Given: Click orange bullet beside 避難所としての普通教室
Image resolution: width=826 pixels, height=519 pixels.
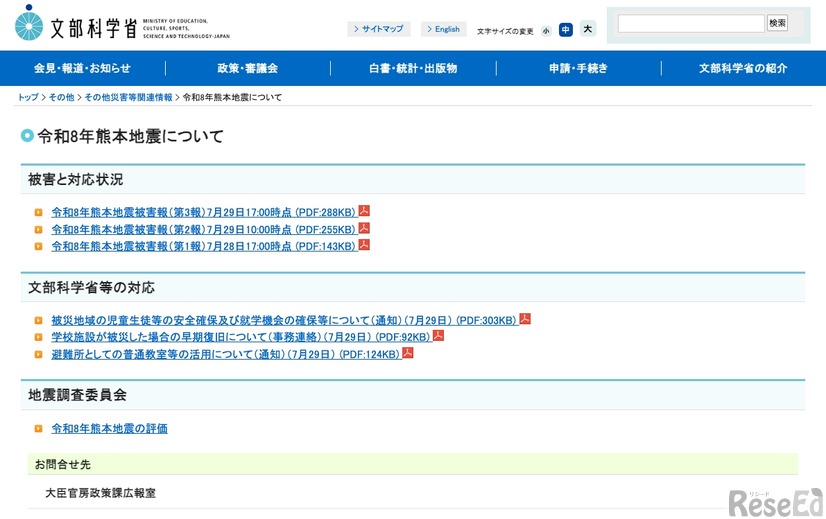Looking at the screenshot, I should click(38, 354).
